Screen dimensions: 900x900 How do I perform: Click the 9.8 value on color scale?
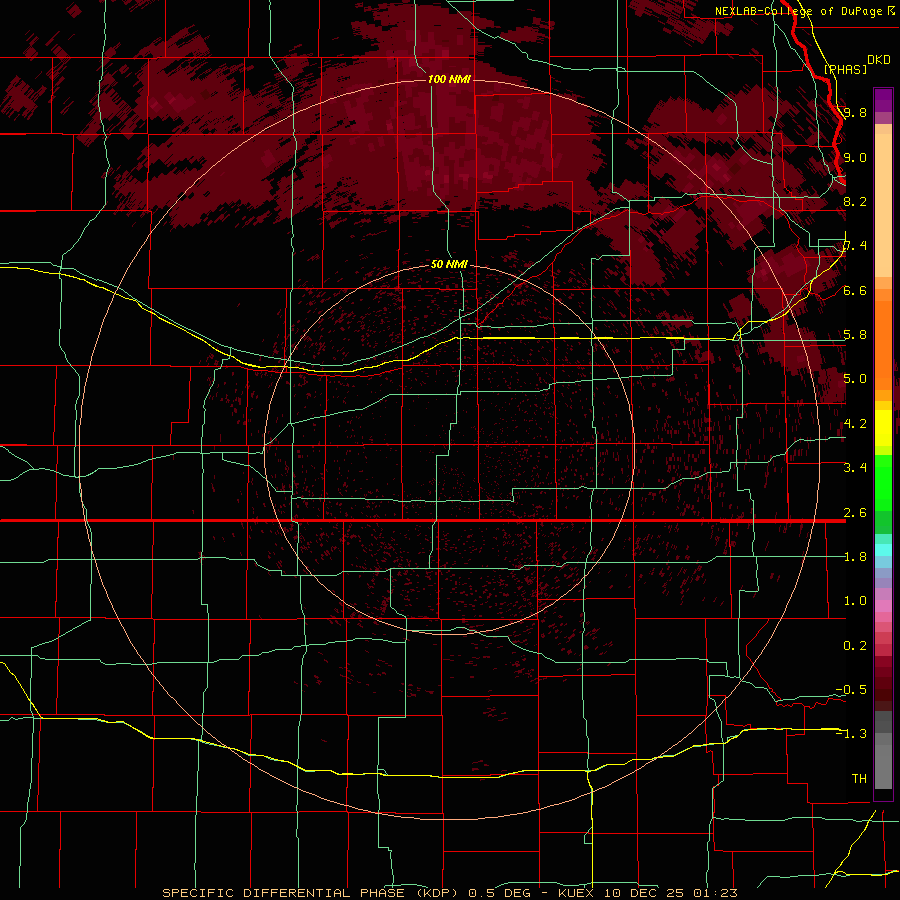pos(855,112)
